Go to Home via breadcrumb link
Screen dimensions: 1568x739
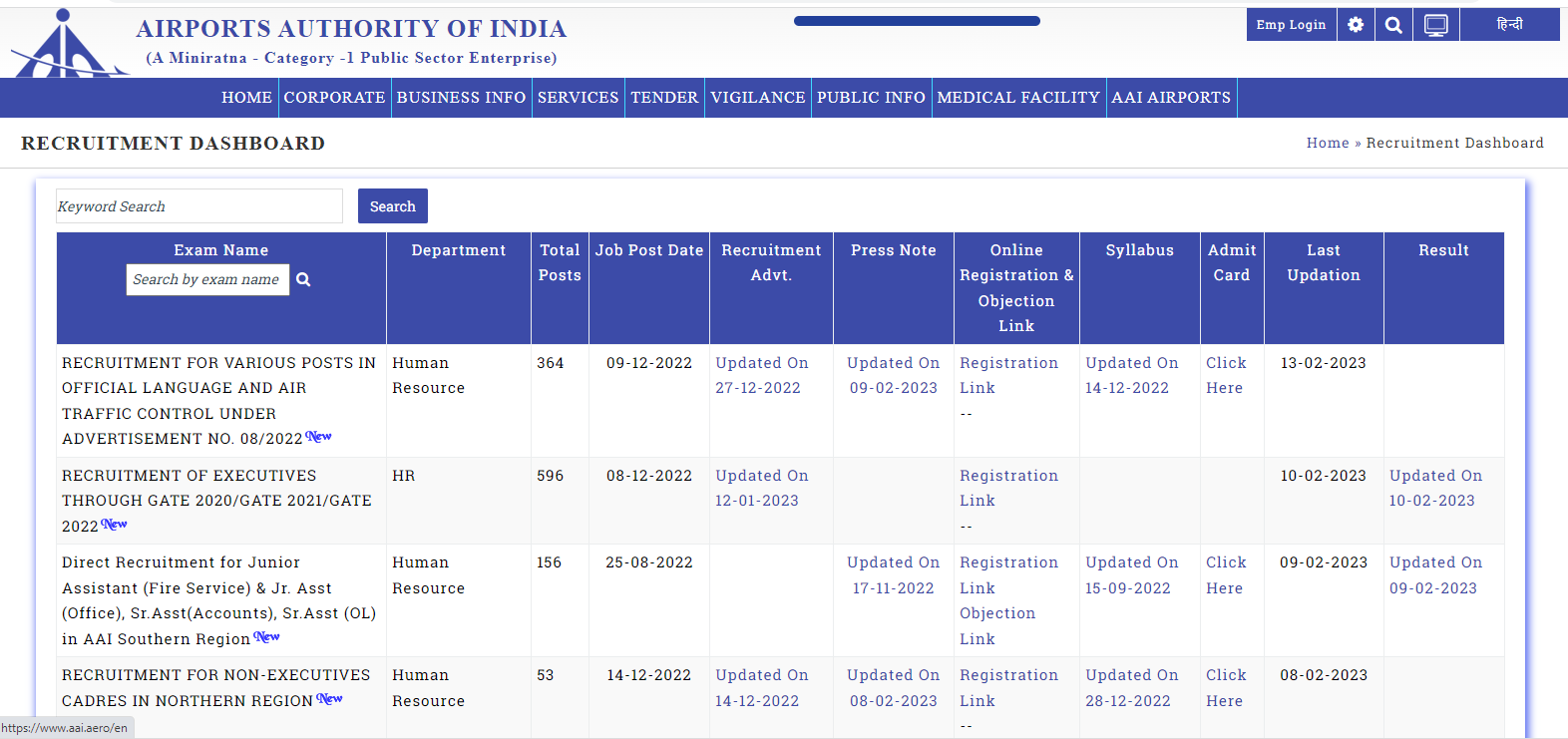(1327, 143)
